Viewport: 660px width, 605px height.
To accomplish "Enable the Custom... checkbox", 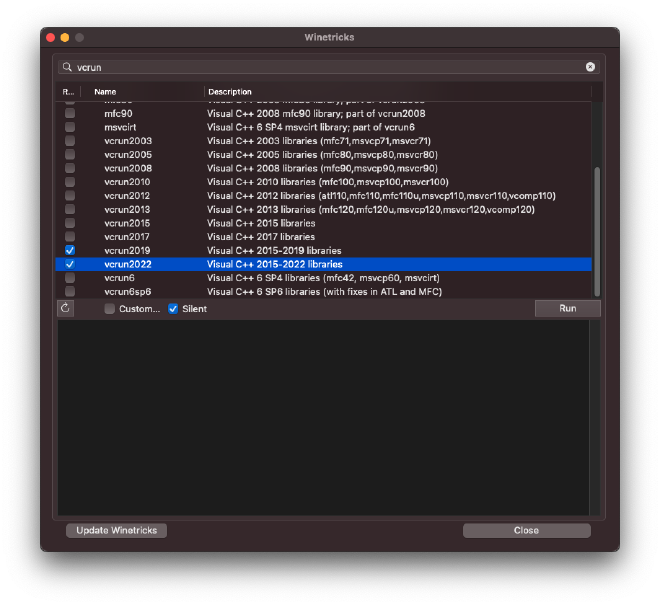I will point(109,309).
